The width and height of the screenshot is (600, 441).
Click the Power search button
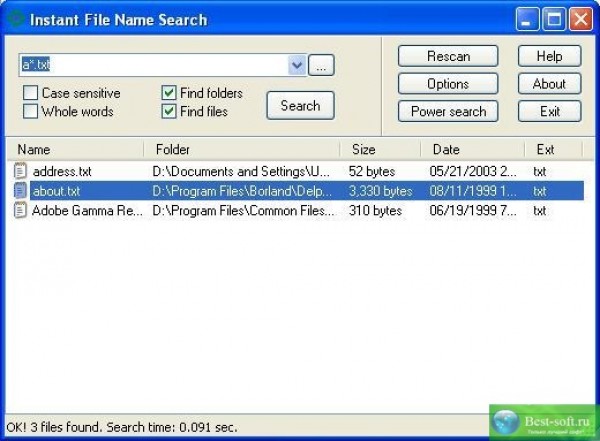(448, 111)
